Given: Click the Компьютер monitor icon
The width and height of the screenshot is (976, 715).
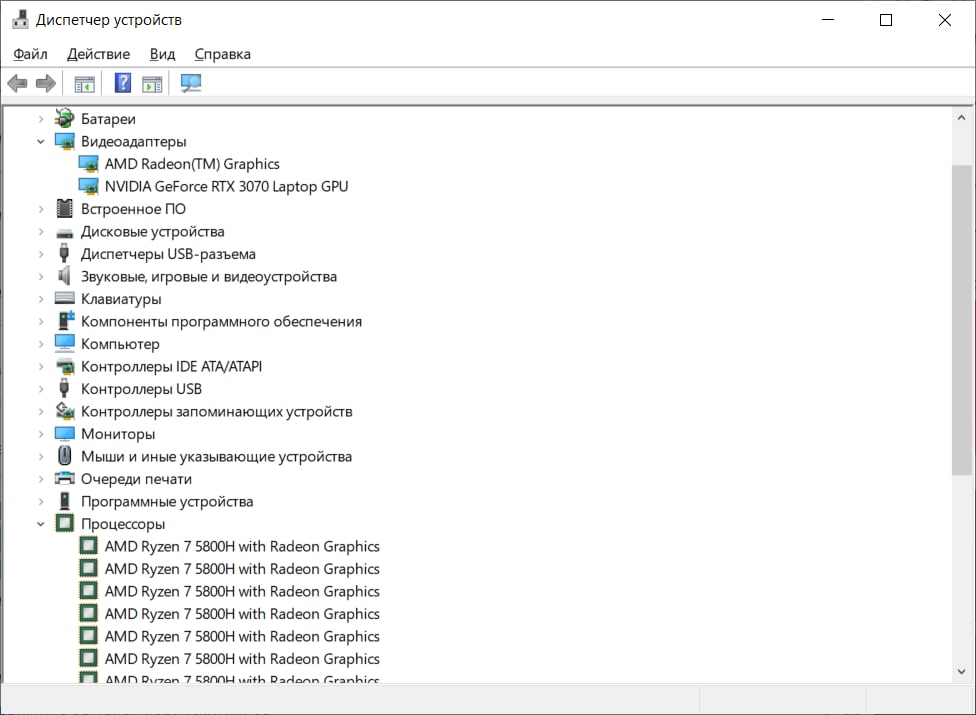Looking at the screenshot, I should pos(64,343).
